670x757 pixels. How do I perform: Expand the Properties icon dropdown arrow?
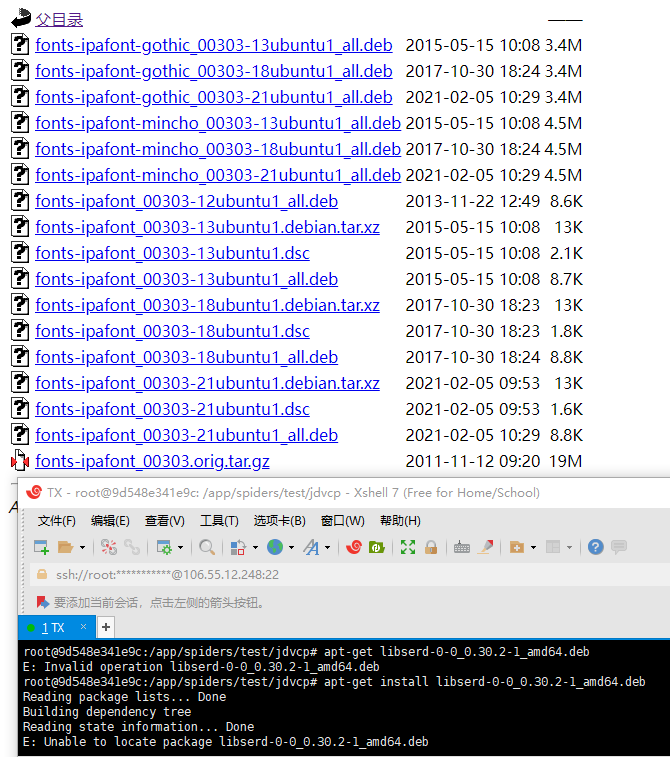tap(181, 547)
